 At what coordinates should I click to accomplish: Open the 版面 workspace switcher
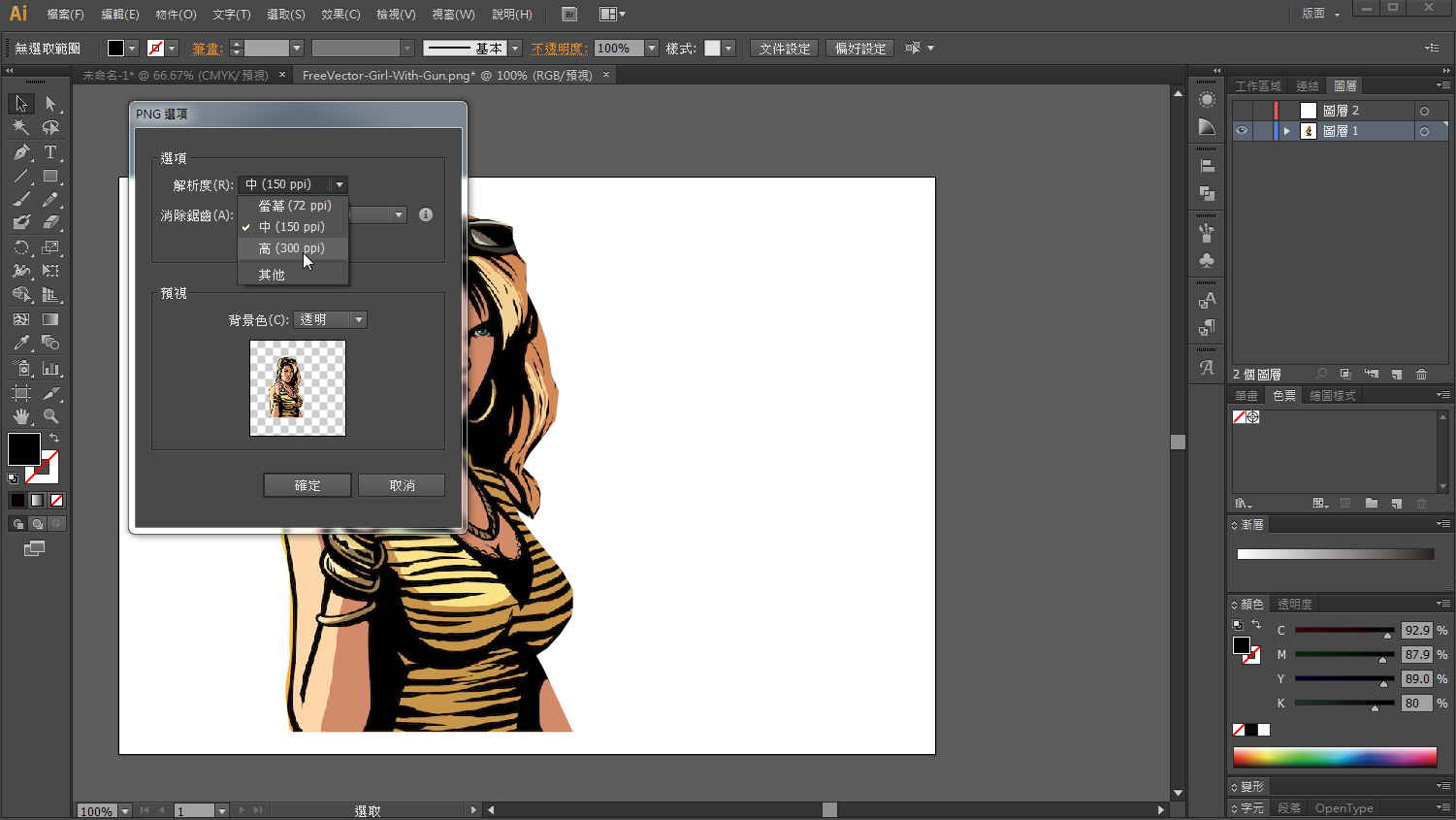point(1321,14)
